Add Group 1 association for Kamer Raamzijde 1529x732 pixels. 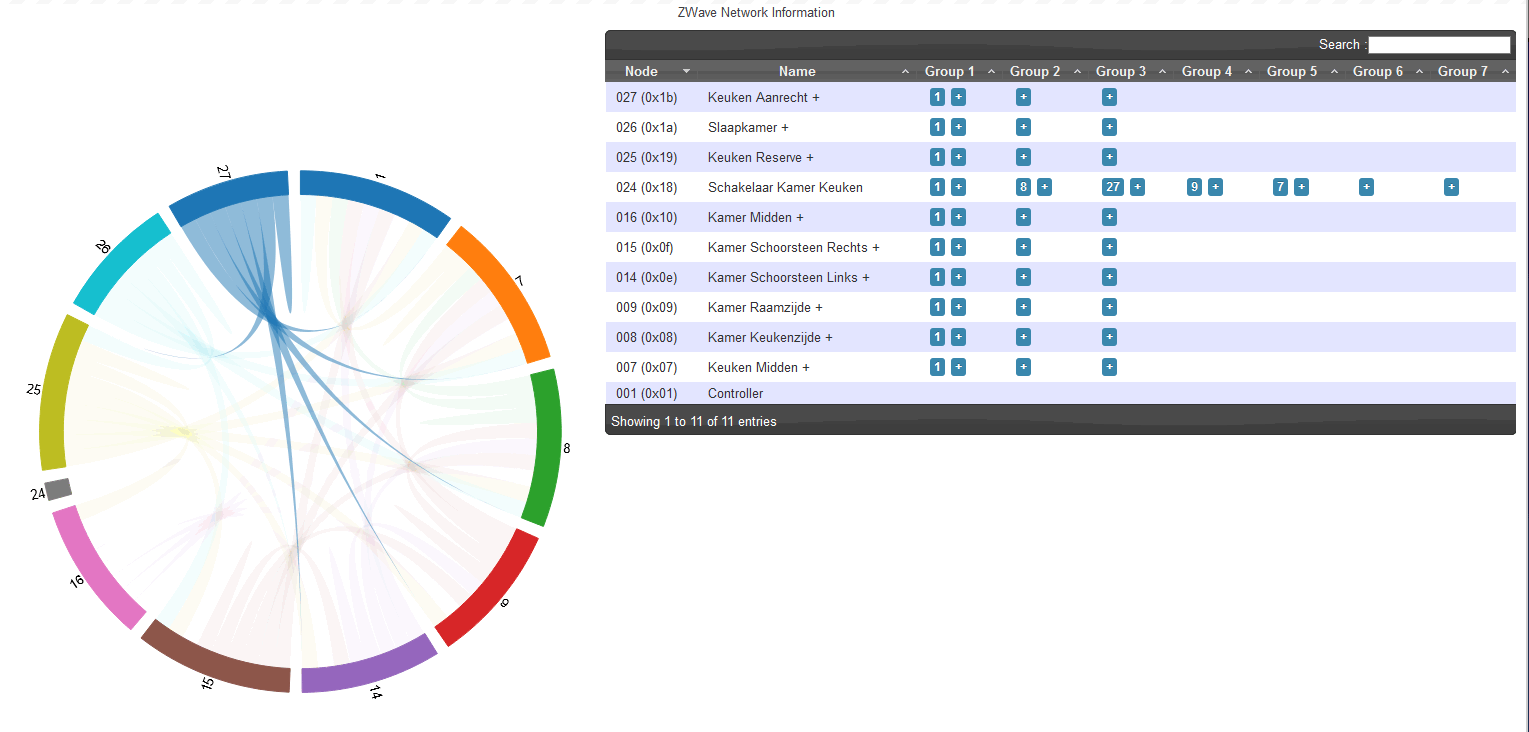click(x=958, y=307)
